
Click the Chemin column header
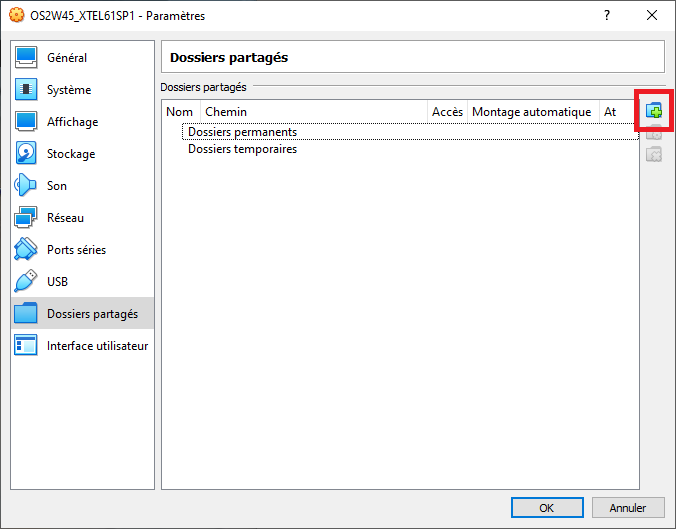coord(226,112)
